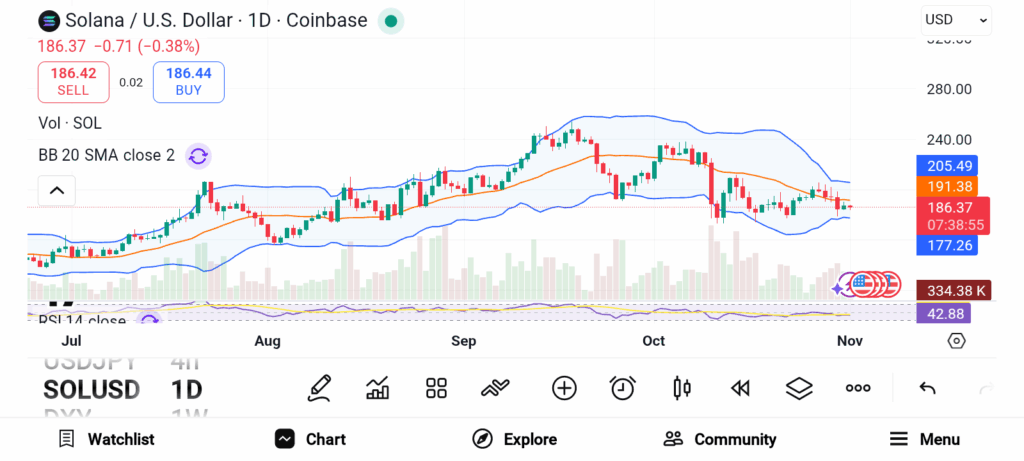Open the alert clock icon
The height and width of the screenshot is (461, 1024).
pos(623,388)
